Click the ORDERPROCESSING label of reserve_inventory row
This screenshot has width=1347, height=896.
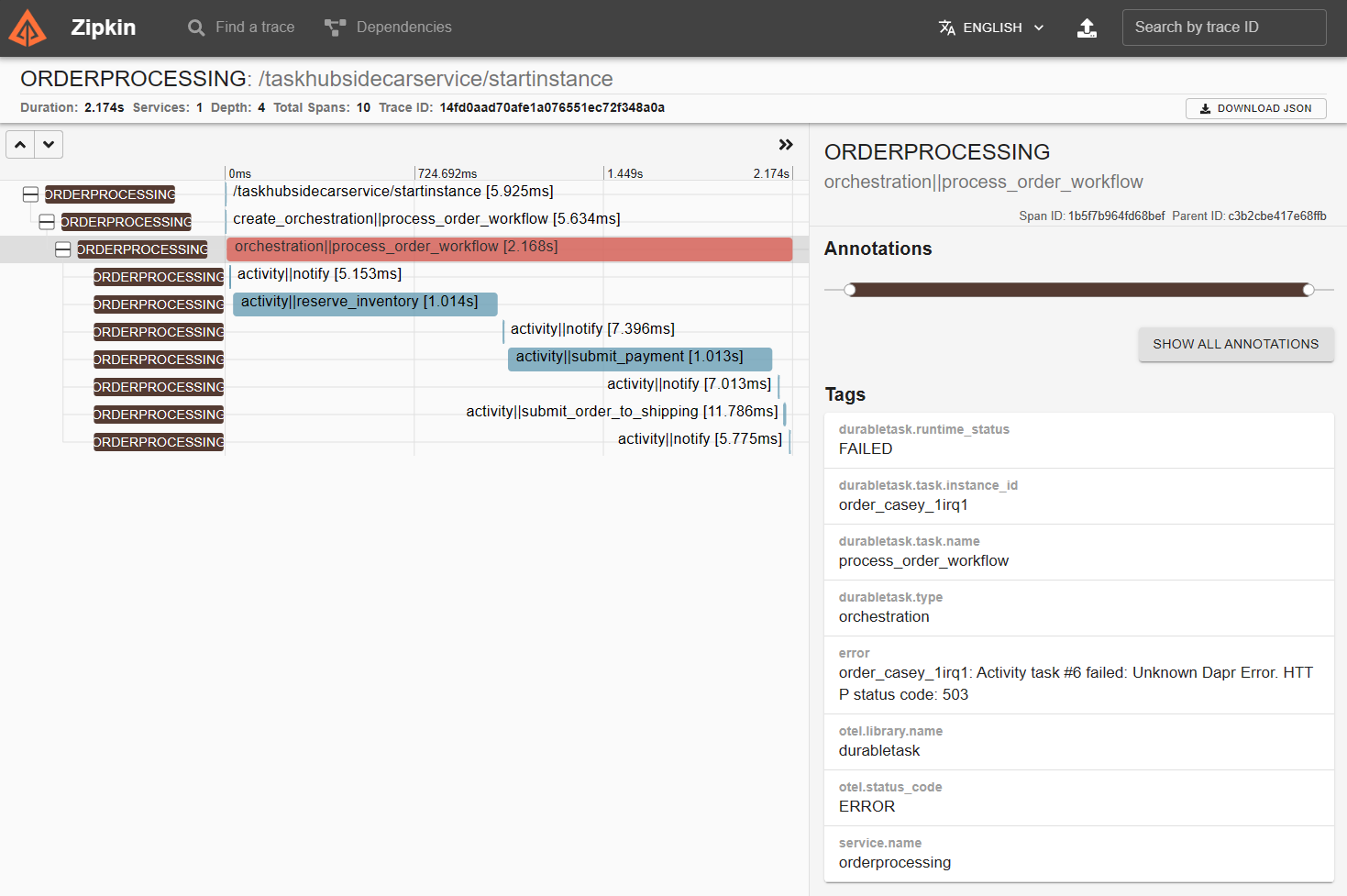pyautogui.click(x=159, y=304)
